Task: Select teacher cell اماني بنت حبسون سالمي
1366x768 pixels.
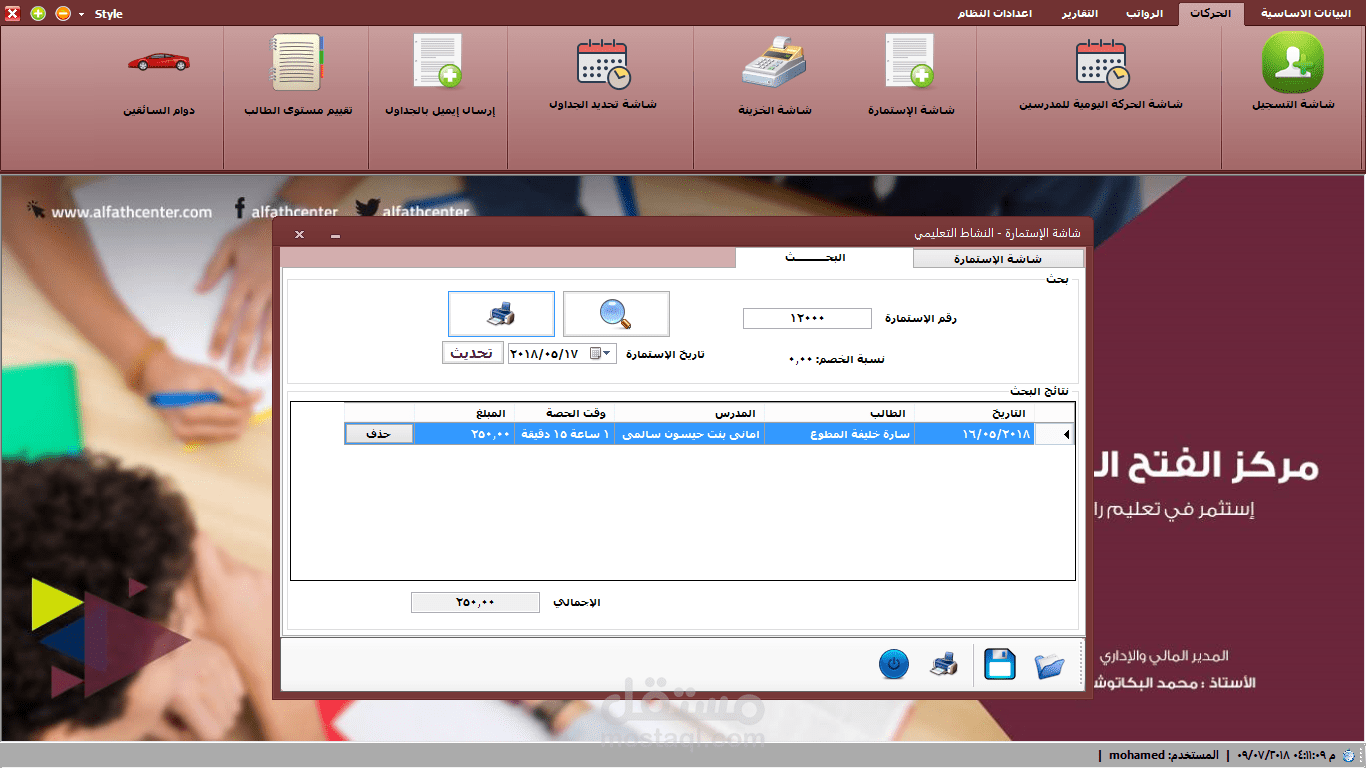Action: (689, 434)
